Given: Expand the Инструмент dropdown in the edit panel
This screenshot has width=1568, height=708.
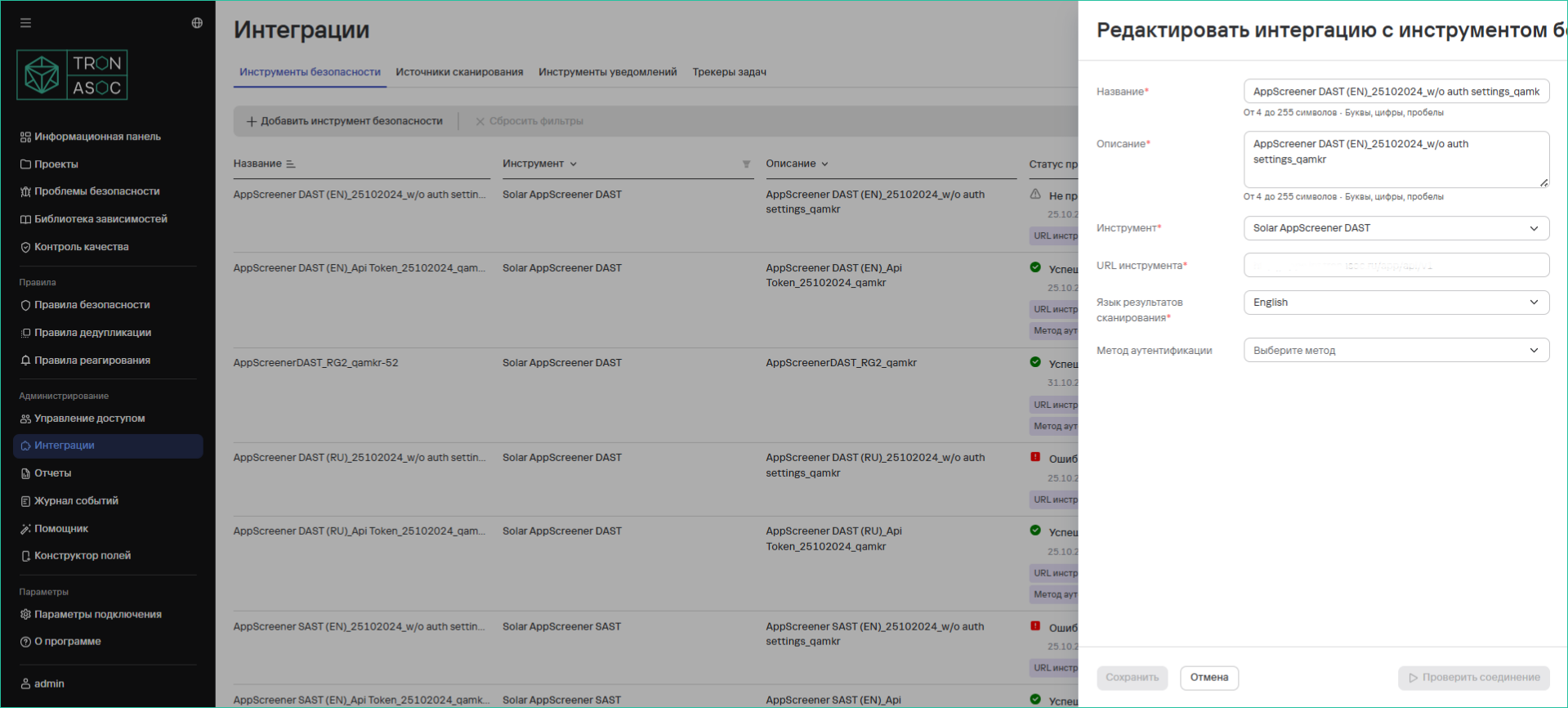Looking at the screenshot, I should tap(1396, 228).
